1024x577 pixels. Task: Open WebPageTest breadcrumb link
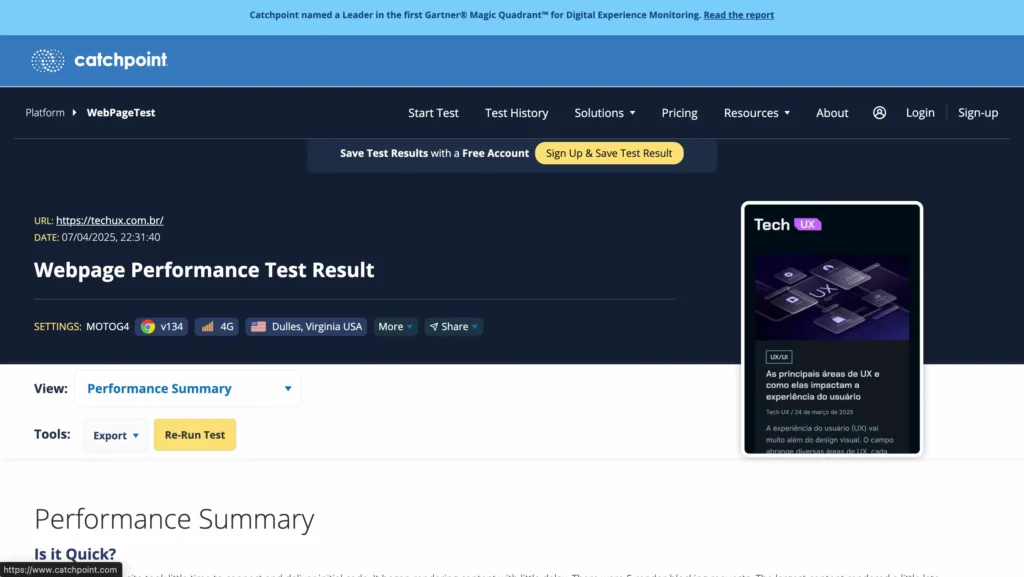tap(121, 112)
